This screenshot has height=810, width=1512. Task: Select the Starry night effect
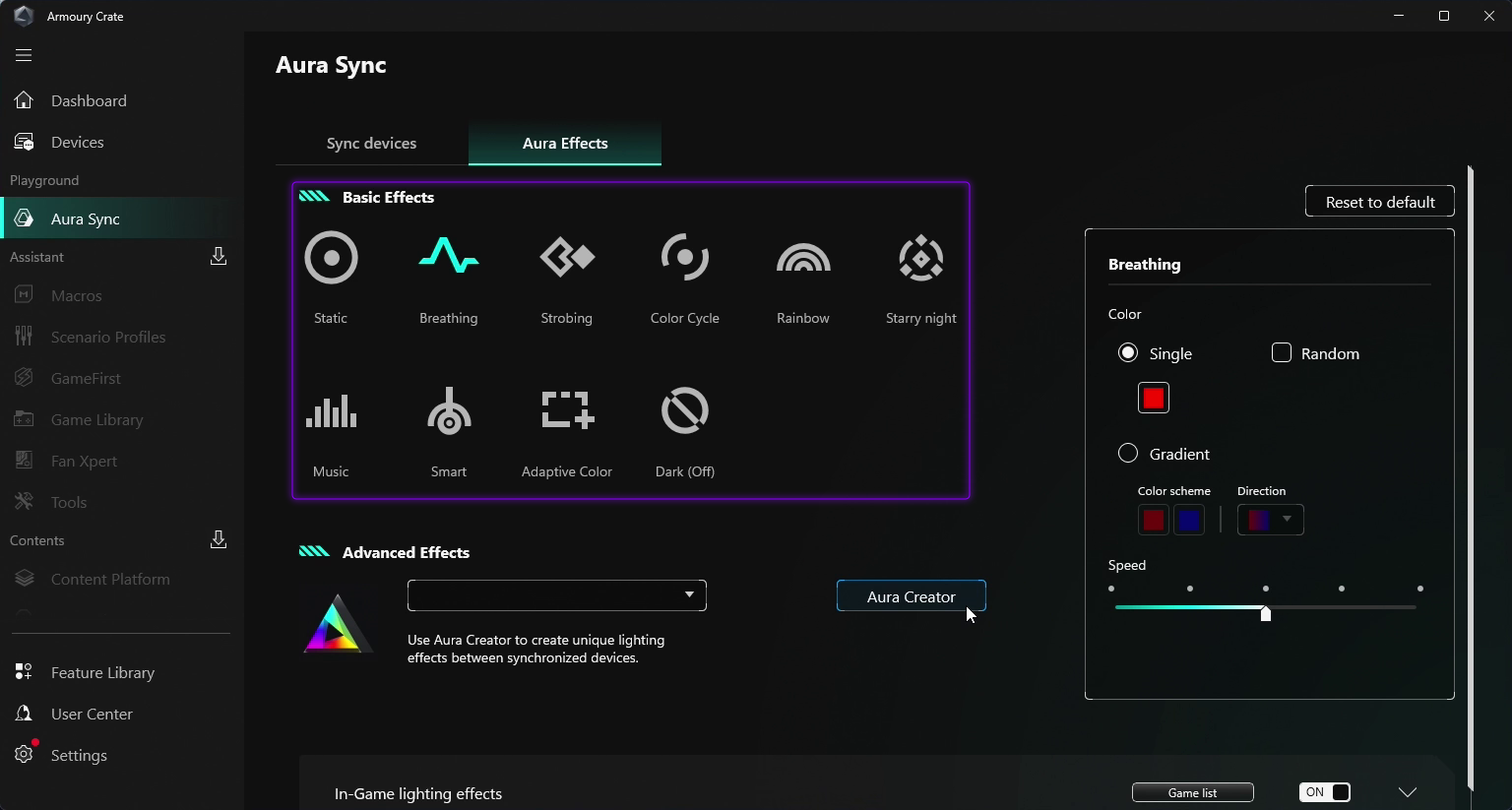(x=921, y=259)
